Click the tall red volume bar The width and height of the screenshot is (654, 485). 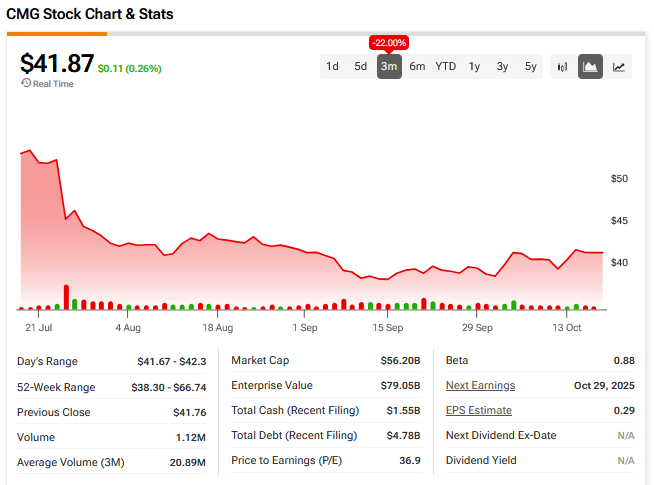(x=66, y=297)
